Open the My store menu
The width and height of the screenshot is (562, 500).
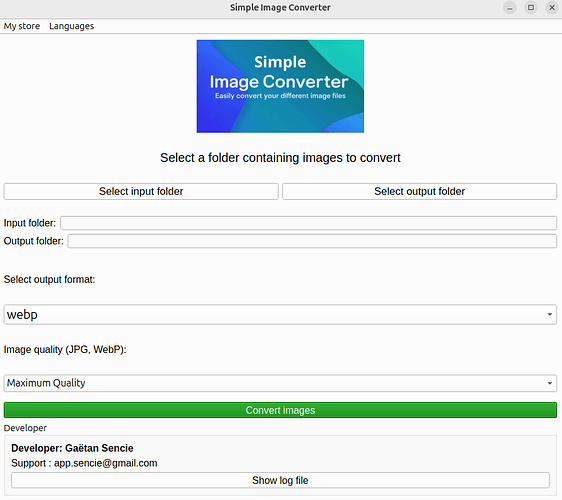[22, 26]
